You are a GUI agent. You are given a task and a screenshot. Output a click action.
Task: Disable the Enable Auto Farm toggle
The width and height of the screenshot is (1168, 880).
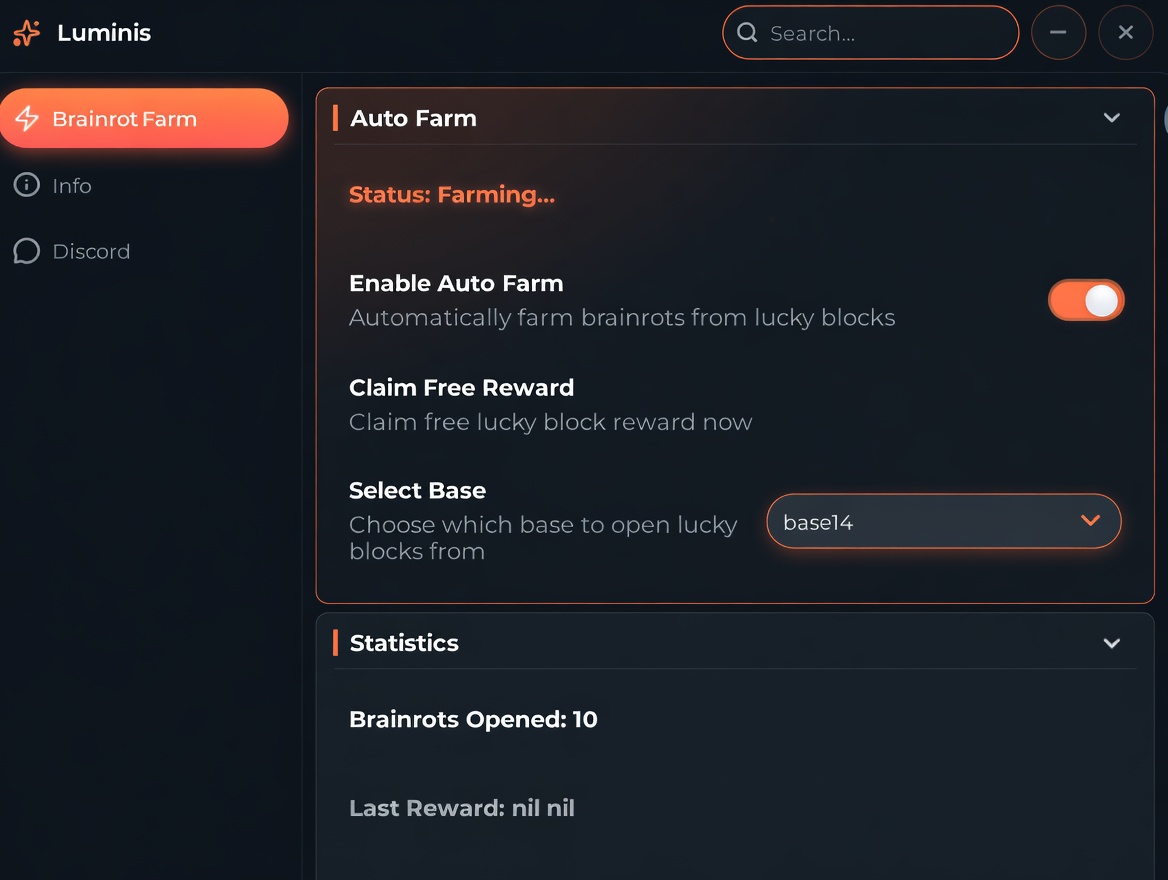tap(1086, 300)
